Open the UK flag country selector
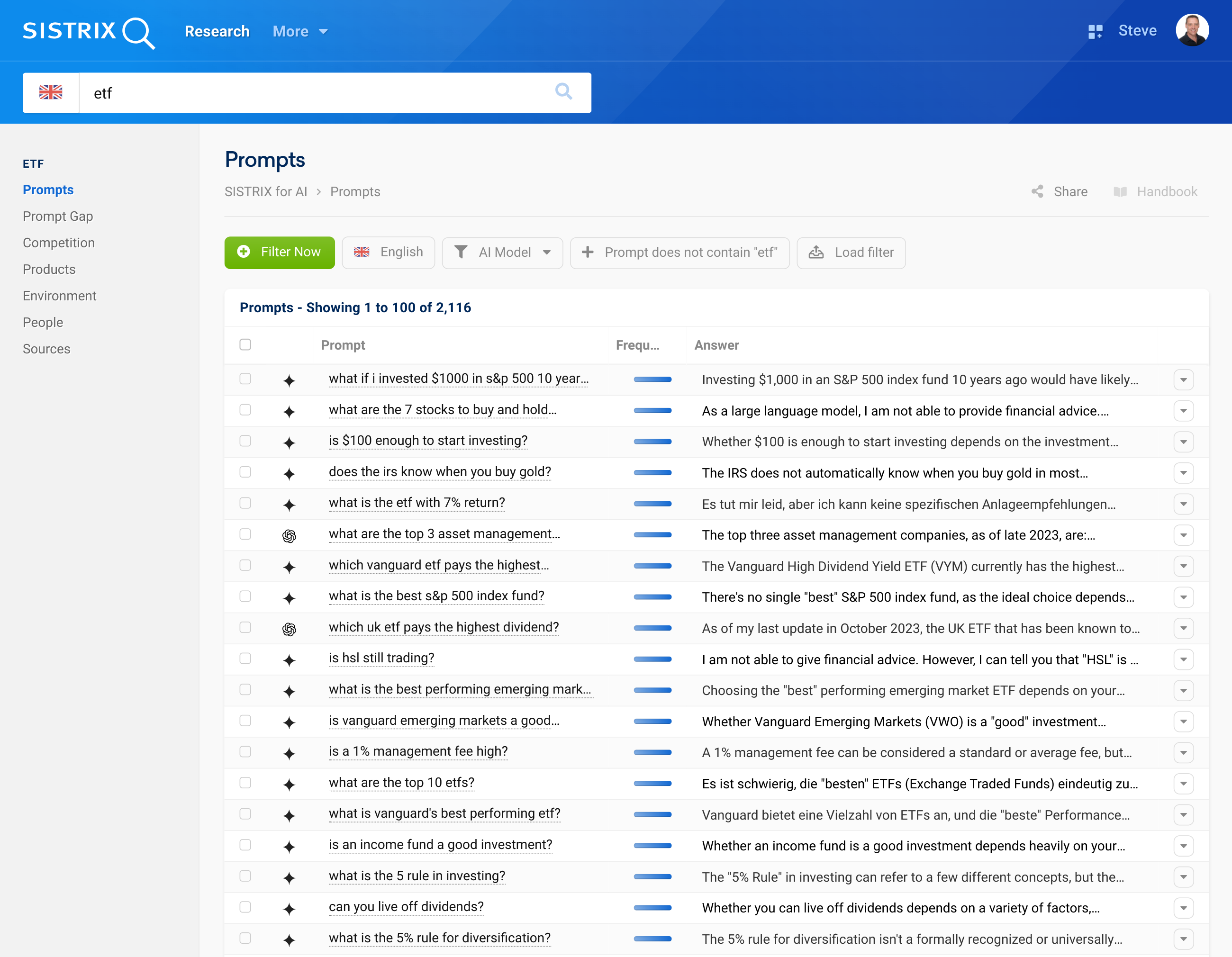This screenshot has width=1232, height=957. [x=51, y=92]
